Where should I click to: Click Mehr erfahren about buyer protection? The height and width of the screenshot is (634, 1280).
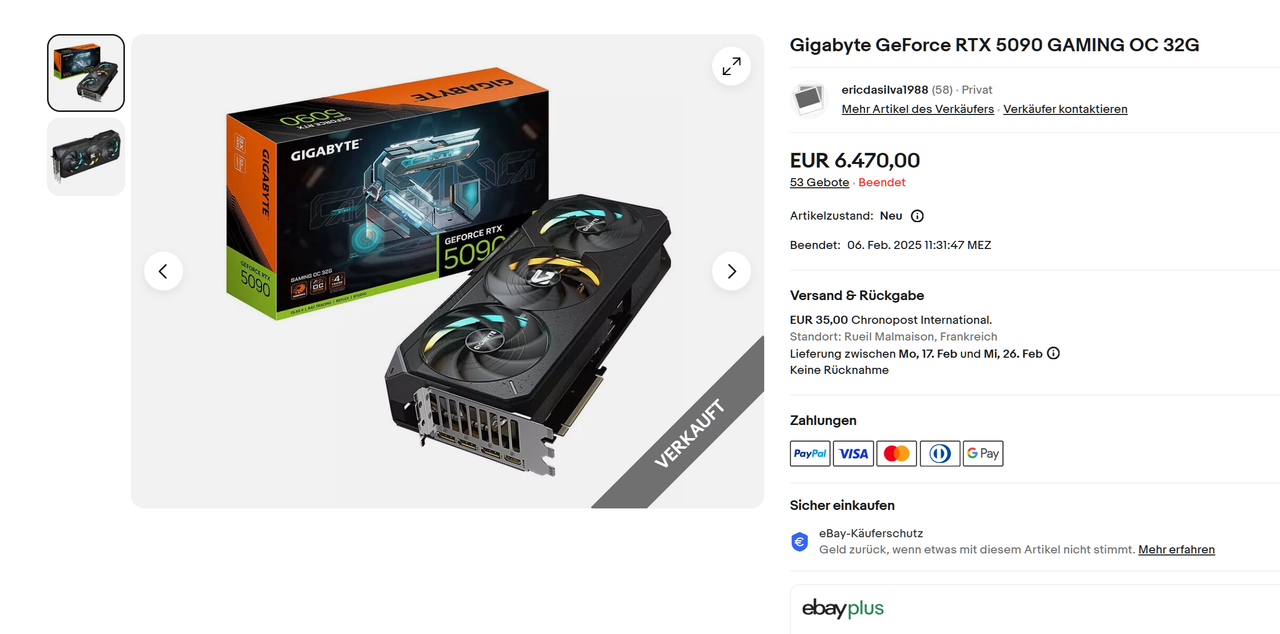coord(1176,550)
